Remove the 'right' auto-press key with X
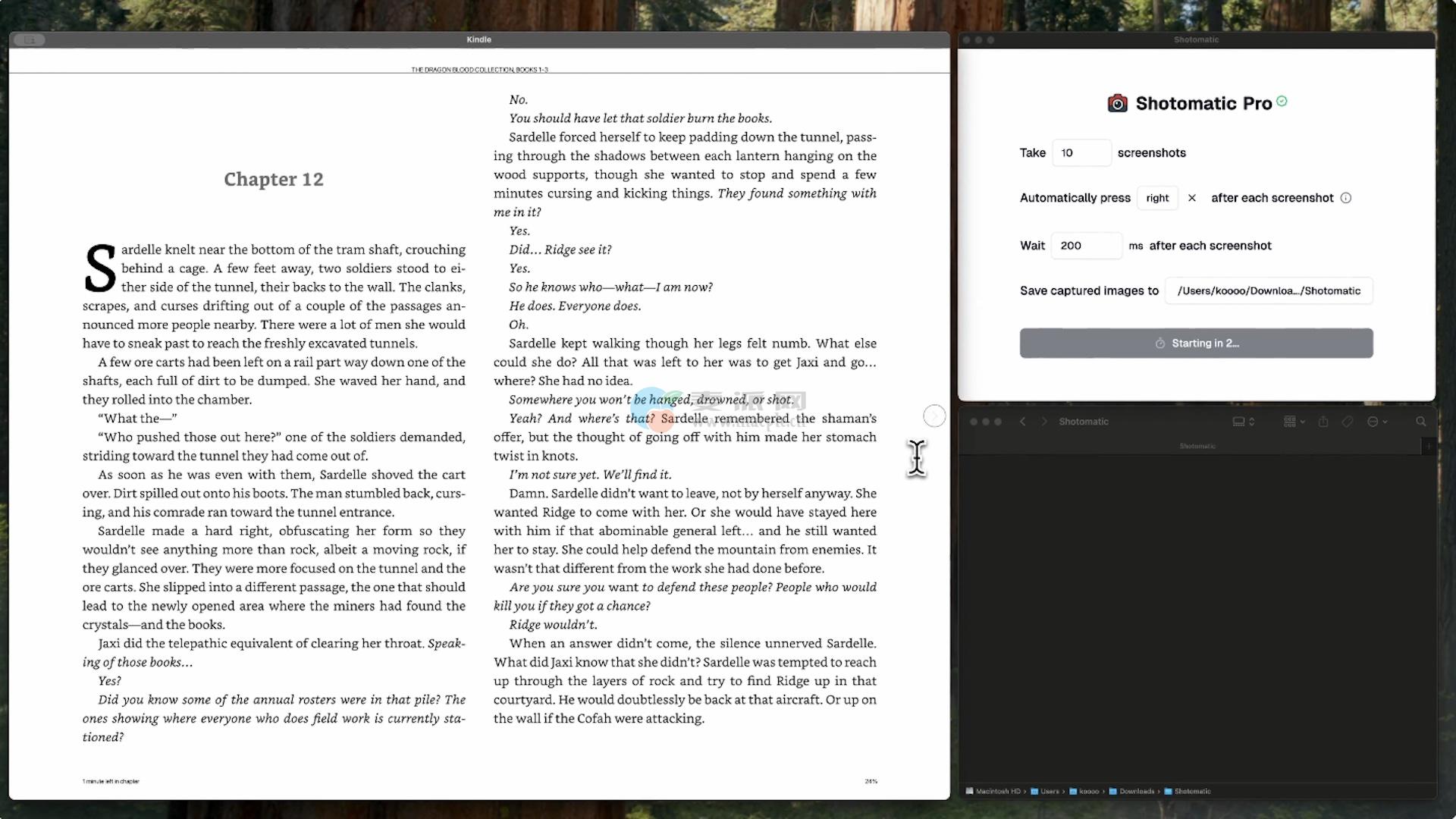The width and height of the screenshot is (1456, 819). click(x=1192, y=198)
